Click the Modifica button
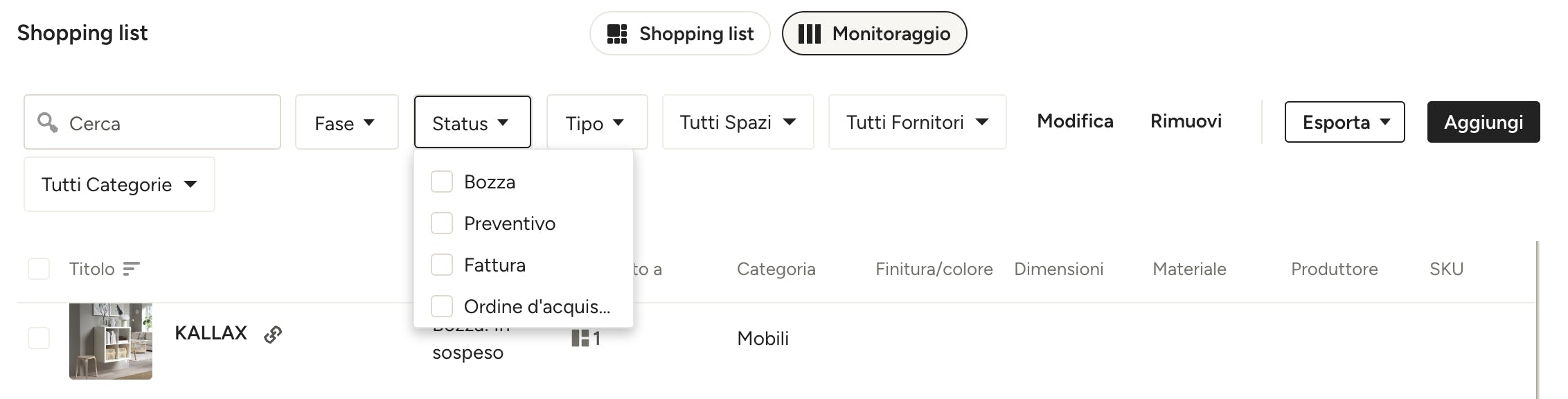Viewport: 1568px width, 399px height. tap(1075, 121)
